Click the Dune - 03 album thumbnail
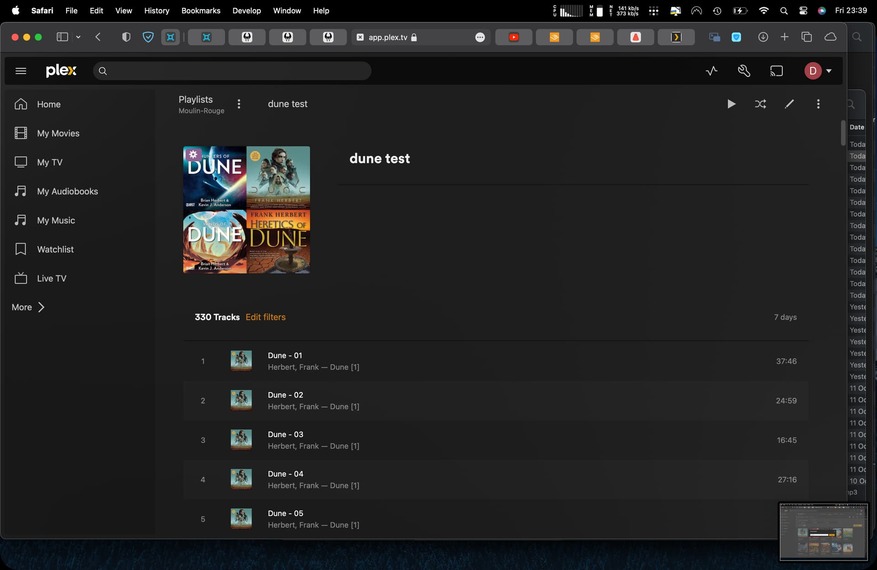This screenshot has height=570, width=877. [241, 440]
